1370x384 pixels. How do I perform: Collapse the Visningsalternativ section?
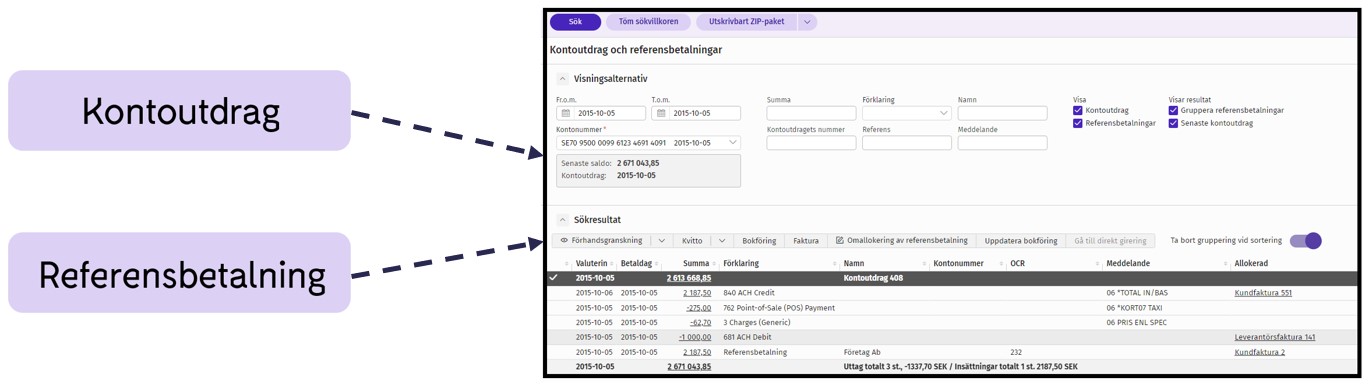pyautogui.click(x=562, y=78)
